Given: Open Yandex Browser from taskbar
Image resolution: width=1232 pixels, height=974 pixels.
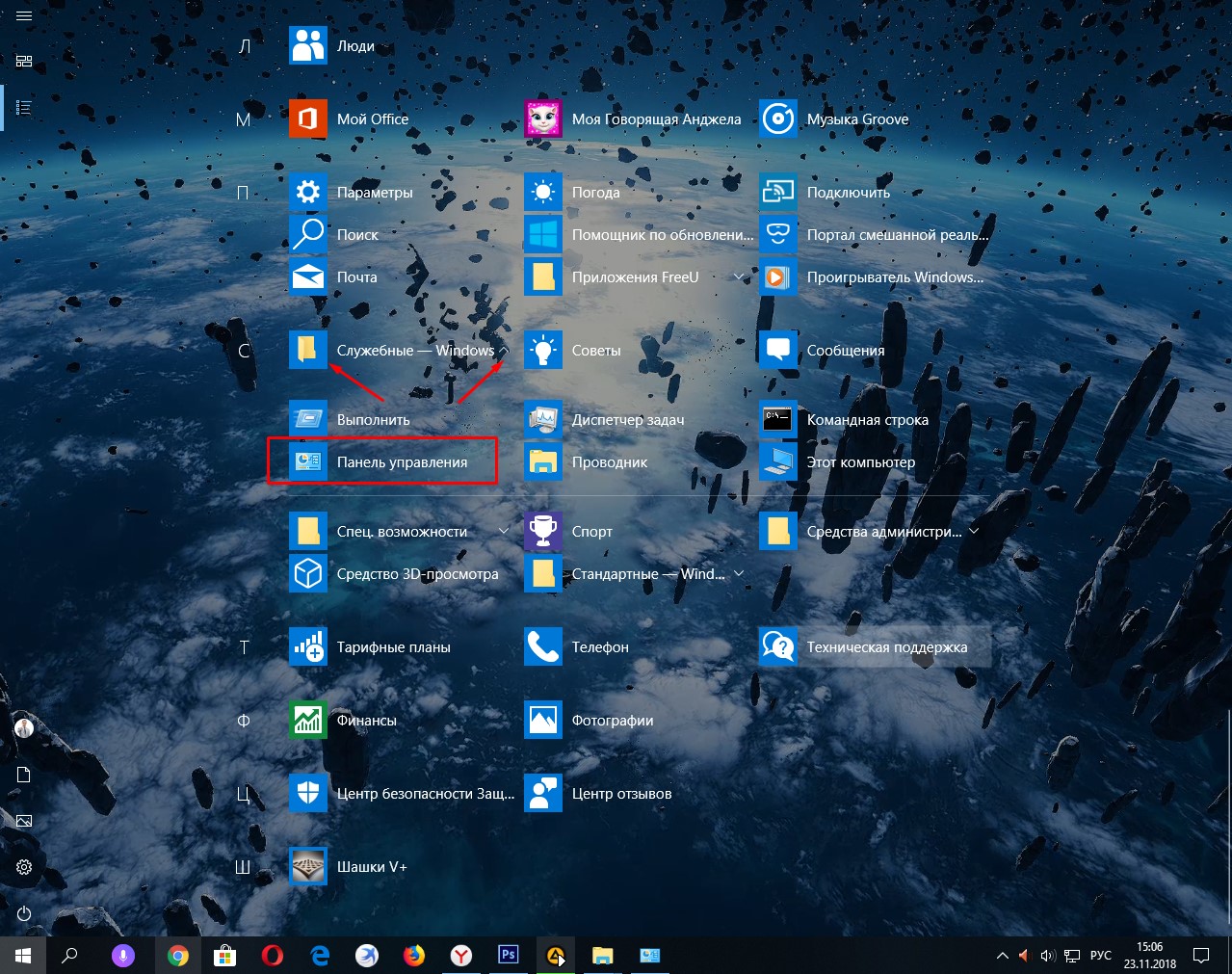Looking at the screenshot, I should (x=461, y=956).
